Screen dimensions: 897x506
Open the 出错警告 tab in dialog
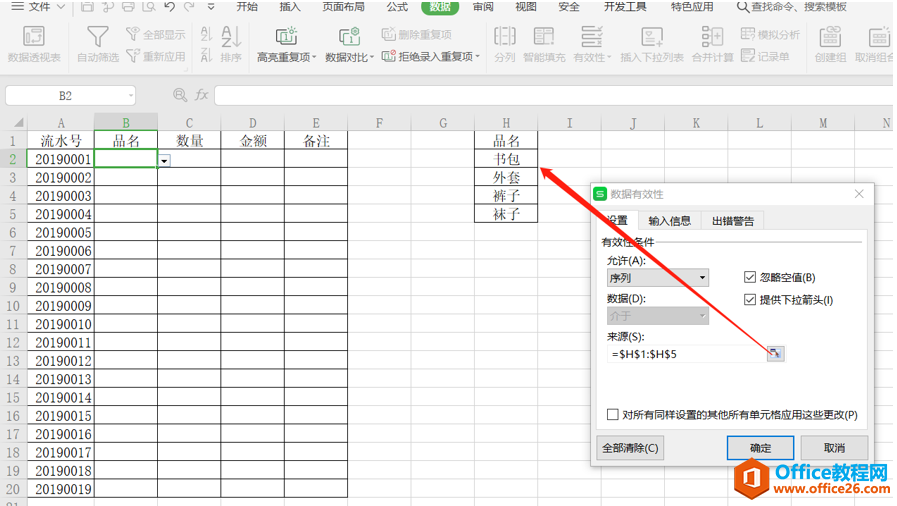pyautogui.click(x=733, y=221)
